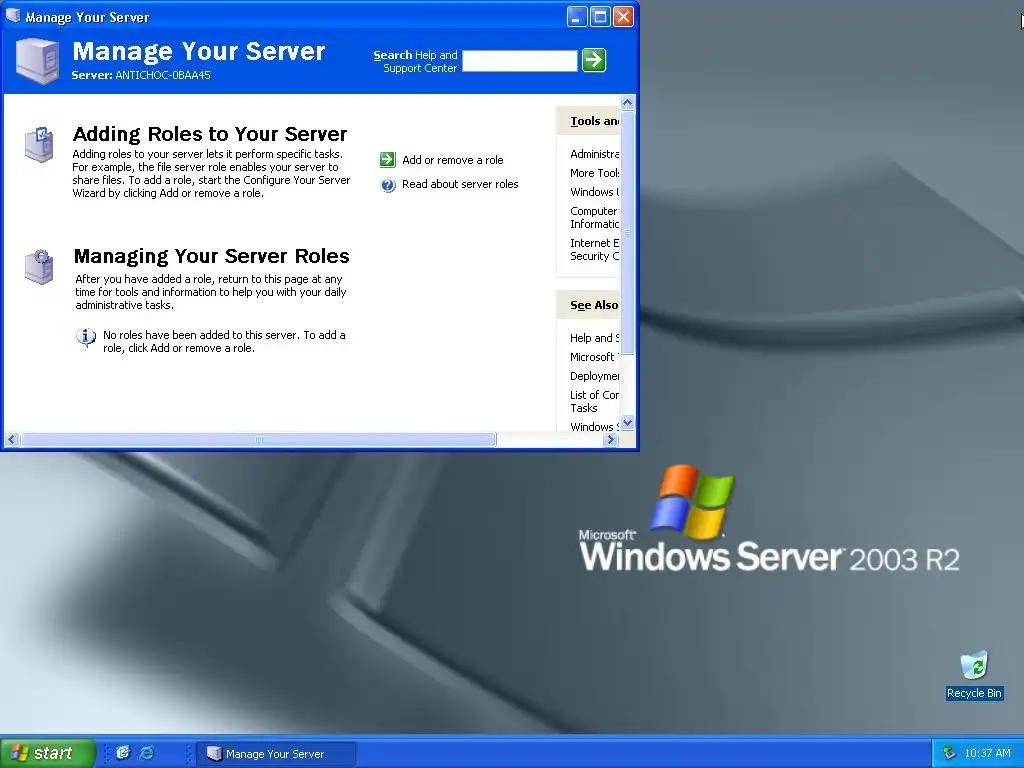Screen dimensions: 1024x768
Task: Click the taskbar clock showing 10:37 AM
Action: click(987, 754)
